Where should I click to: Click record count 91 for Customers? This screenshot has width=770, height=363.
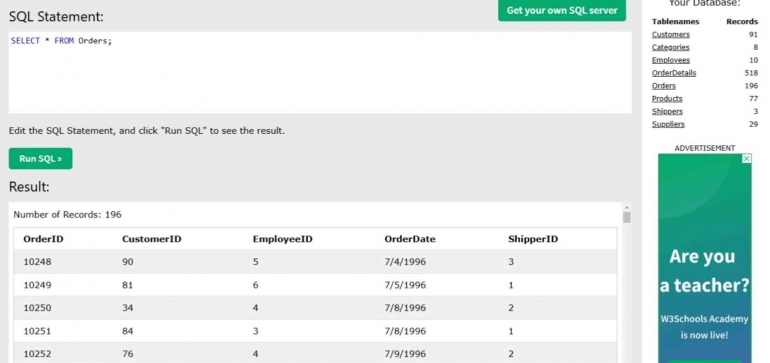click(753, 34)
